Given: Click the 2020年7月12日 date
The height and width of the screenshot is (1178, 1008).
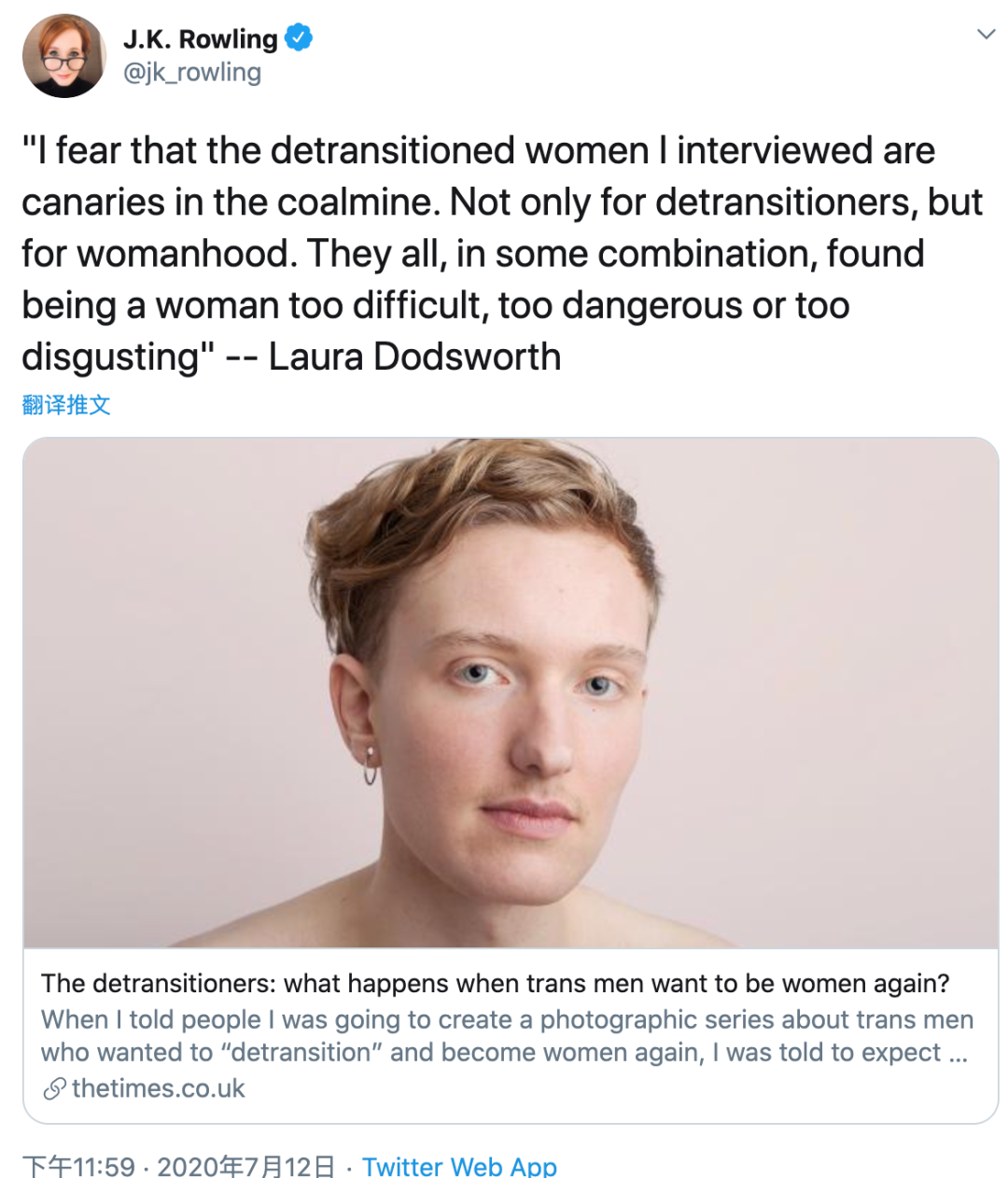Looking at the screenshot, I should tap(246, 1166).
